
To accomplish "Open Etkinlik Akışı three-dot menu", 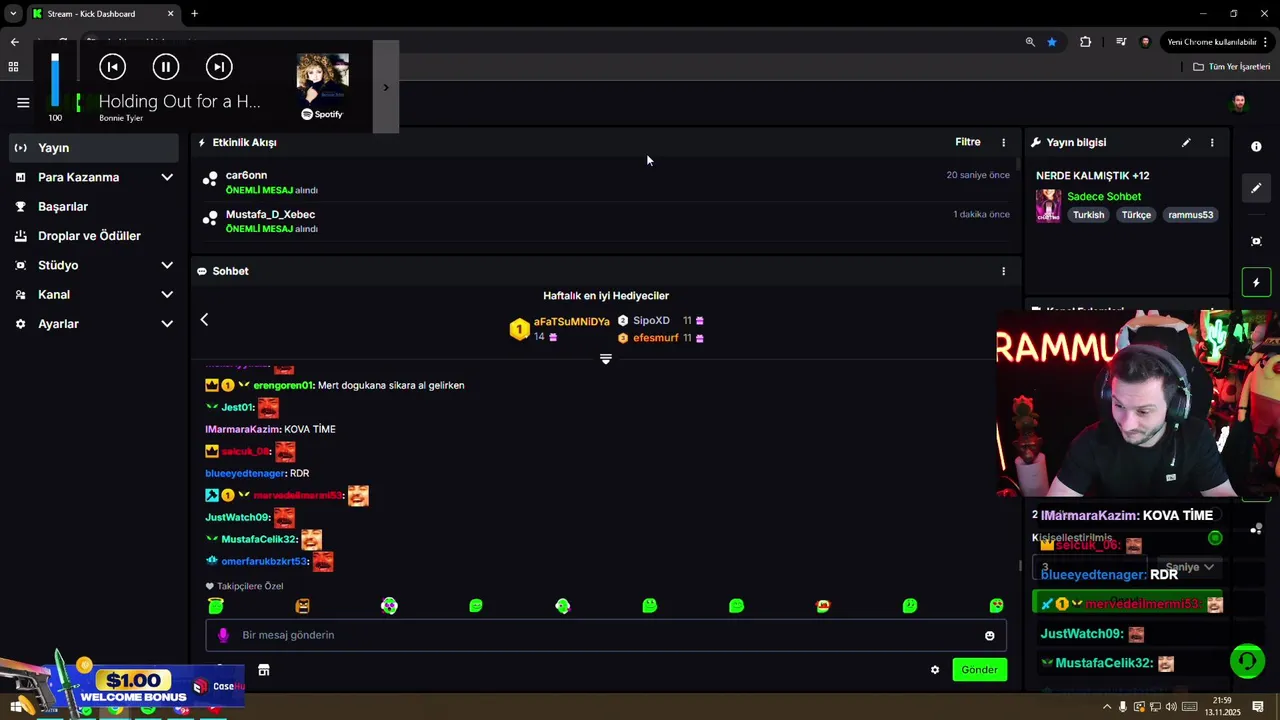I will coord(1004,143).
